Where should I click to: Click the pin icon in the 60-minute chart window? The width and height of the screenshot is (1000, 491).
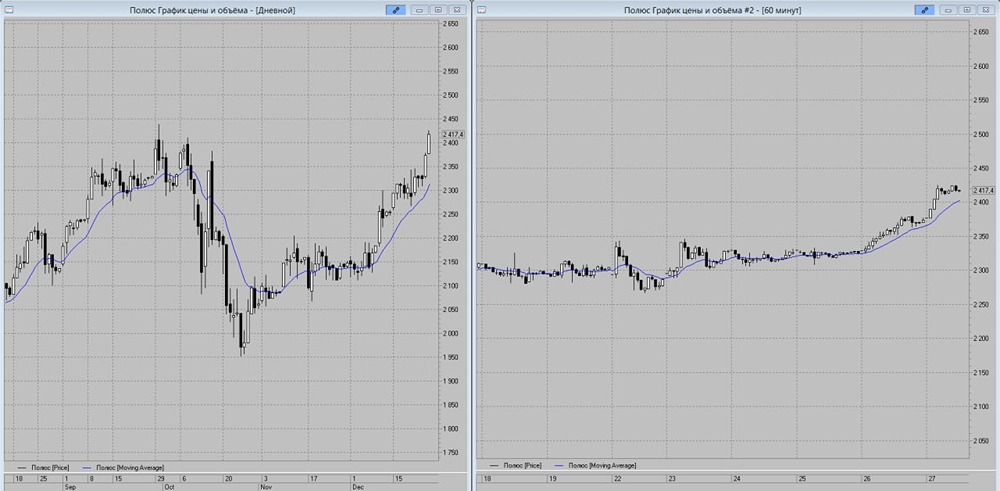925,10
